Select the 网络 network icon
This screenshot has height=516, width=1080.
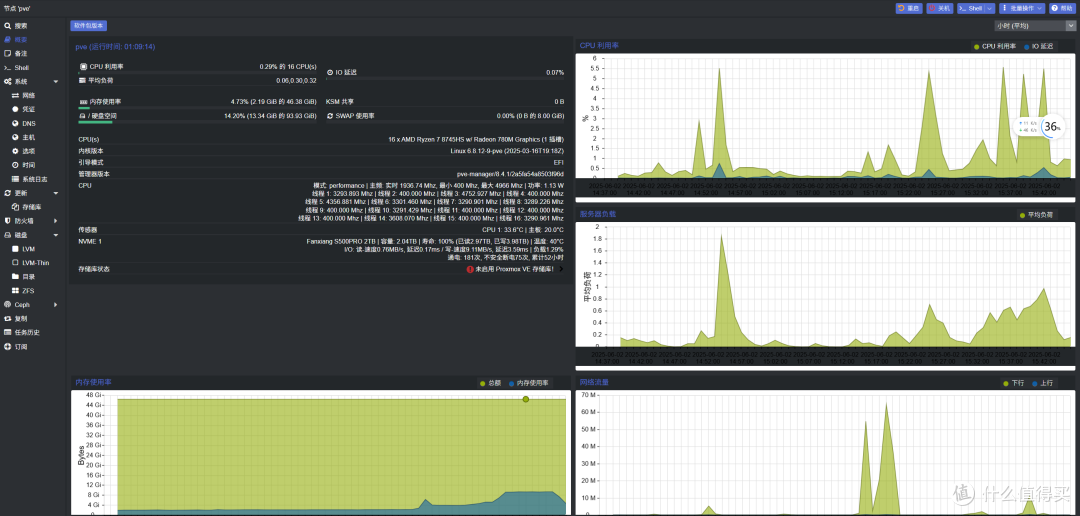click(x=15, y=95)
